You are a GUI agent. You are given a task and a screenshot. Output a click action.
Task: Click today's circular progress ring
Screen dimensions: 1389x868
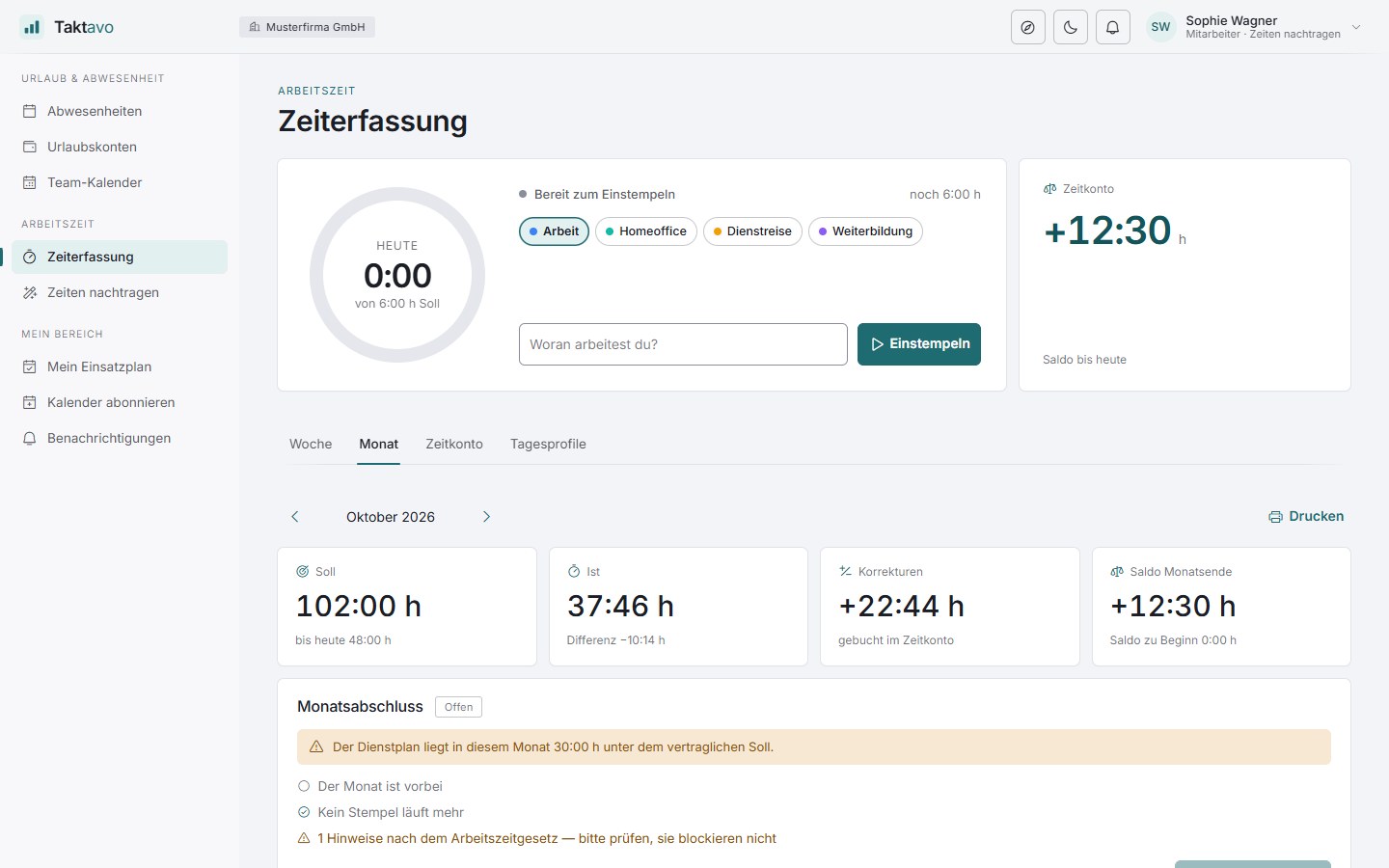coord(397,275)
